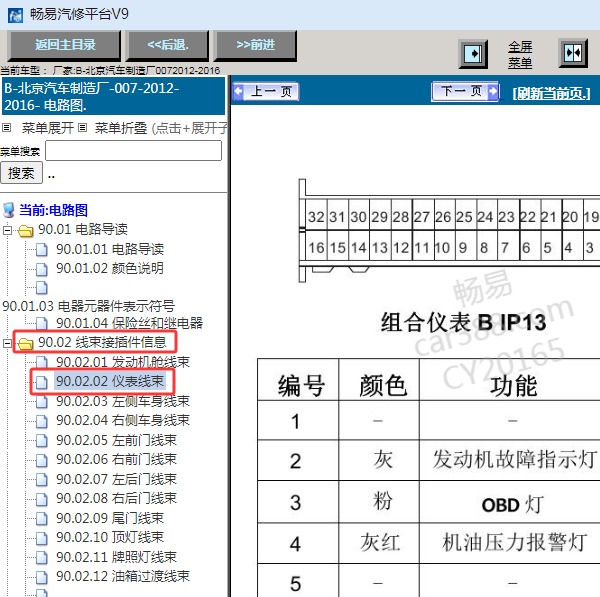Open 90.01.04 保险丝和继电器
Viewport: 600px width, 597px height.
coord(129,323)
